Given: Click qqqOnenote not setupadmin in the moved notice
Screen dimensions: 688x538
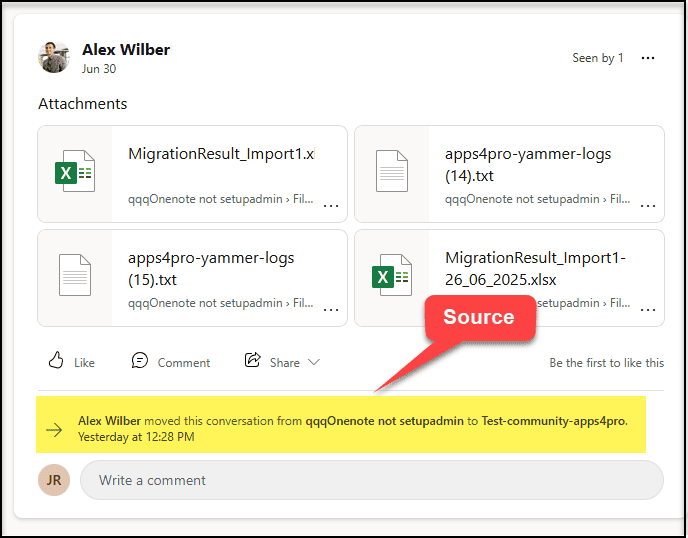Looking at the screenshot, I should [x=384, y=421].
